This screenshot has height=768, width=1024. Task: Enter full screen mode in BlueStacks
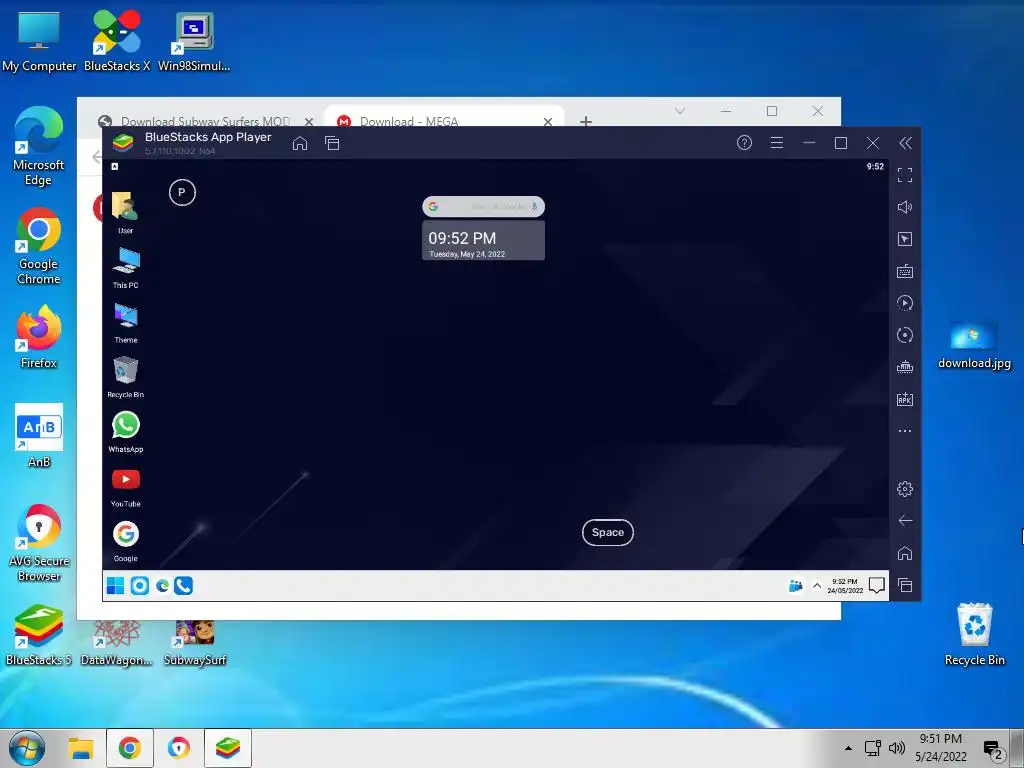pos(904,175)
